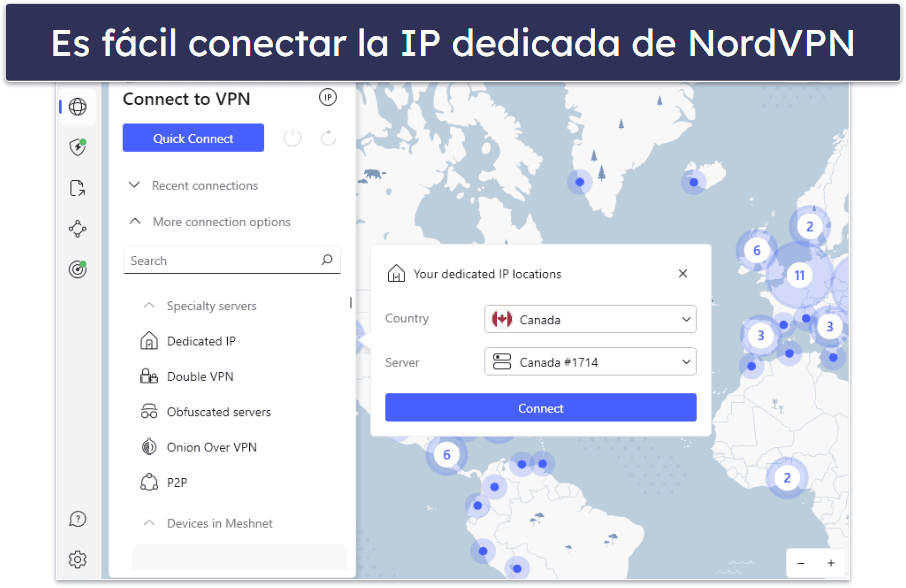The width and height of the screenshot is (906, 588).
Task: Select Onion Over VPN label
Action: (x=211, y=447)
